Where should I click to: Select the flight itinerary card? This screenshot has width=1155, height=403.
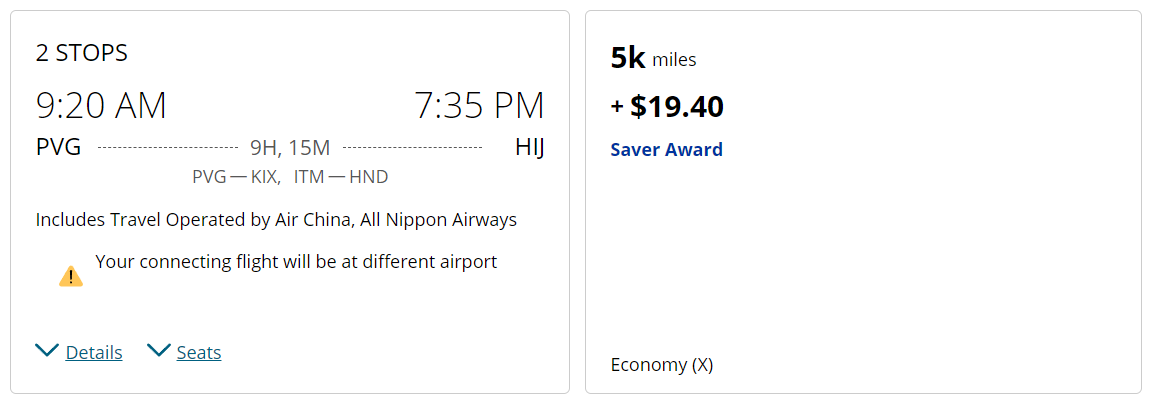click(290, 202)
